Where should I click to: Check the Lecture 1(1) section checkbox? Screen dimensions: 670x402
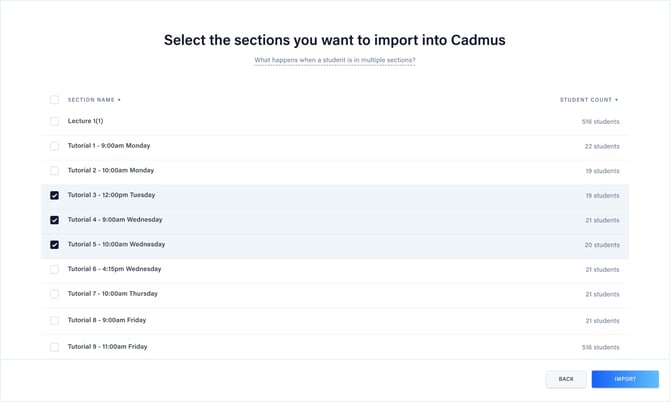click(x=54, y=122)
